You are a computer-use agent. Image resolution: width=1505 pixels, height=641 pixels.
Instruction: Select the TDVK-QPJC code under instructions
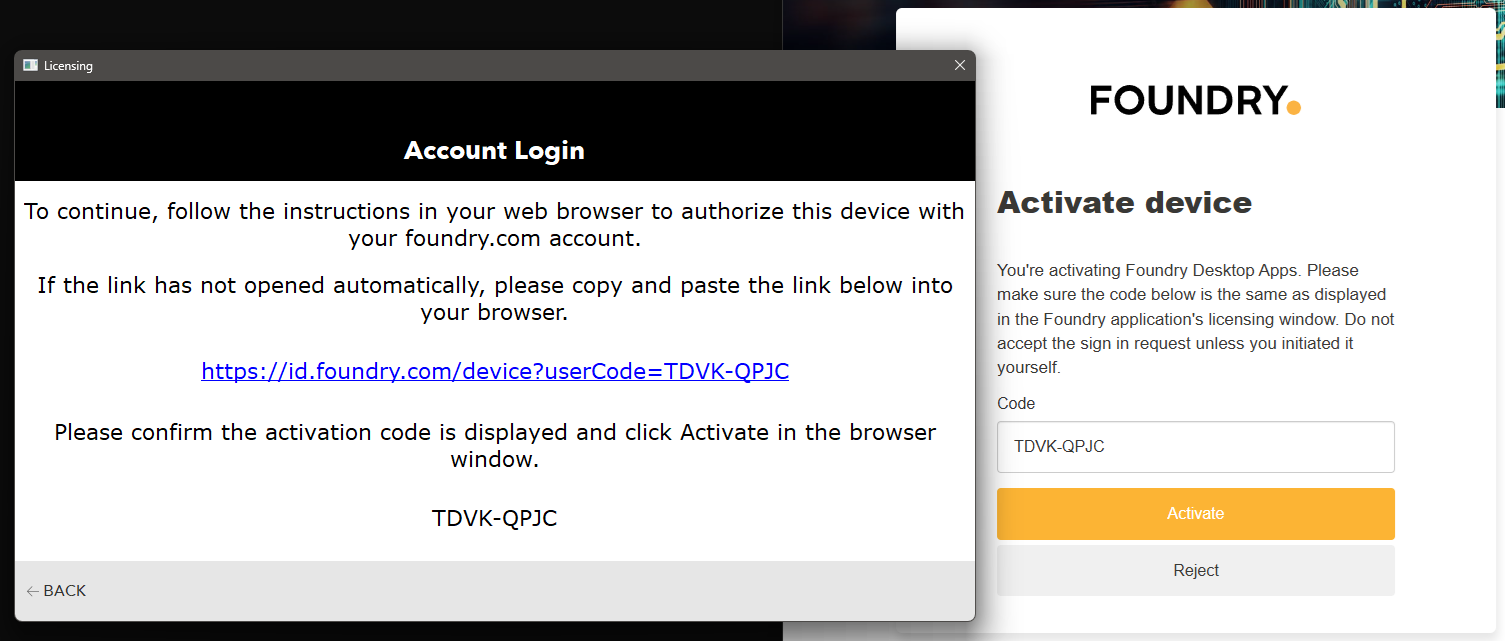(495, 518)
